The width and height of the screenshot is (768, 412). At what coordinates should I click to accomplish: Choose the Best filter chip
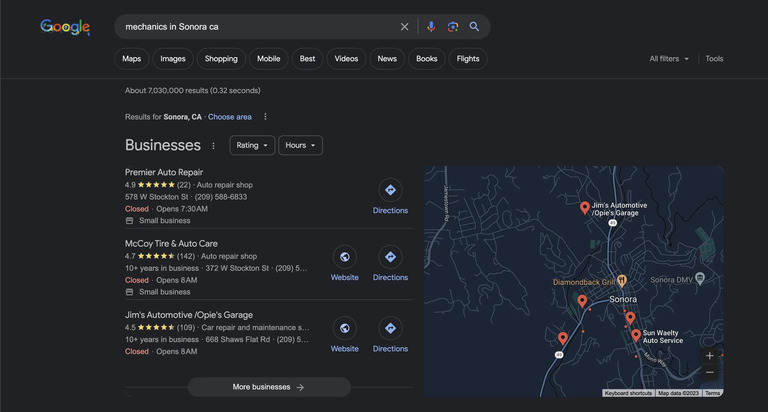click(307, 59)
